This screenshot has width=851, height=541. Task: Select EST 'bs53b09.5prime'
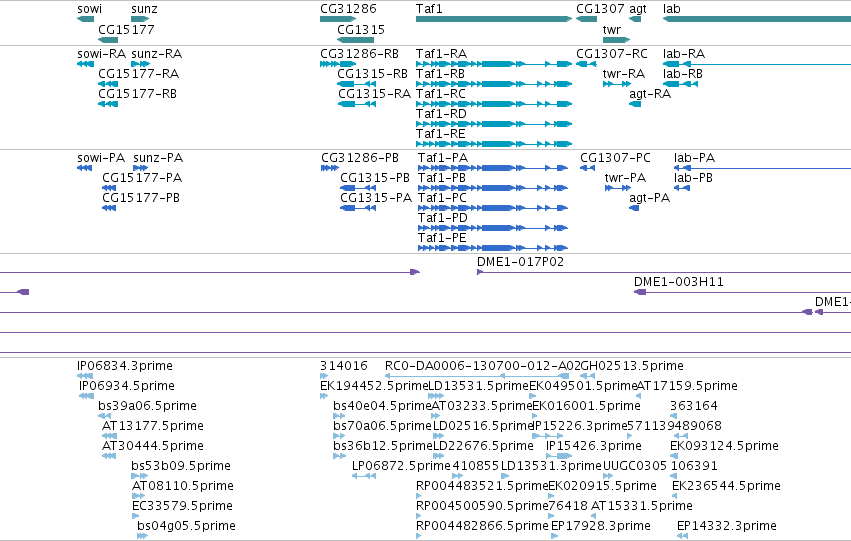(181, 466)
